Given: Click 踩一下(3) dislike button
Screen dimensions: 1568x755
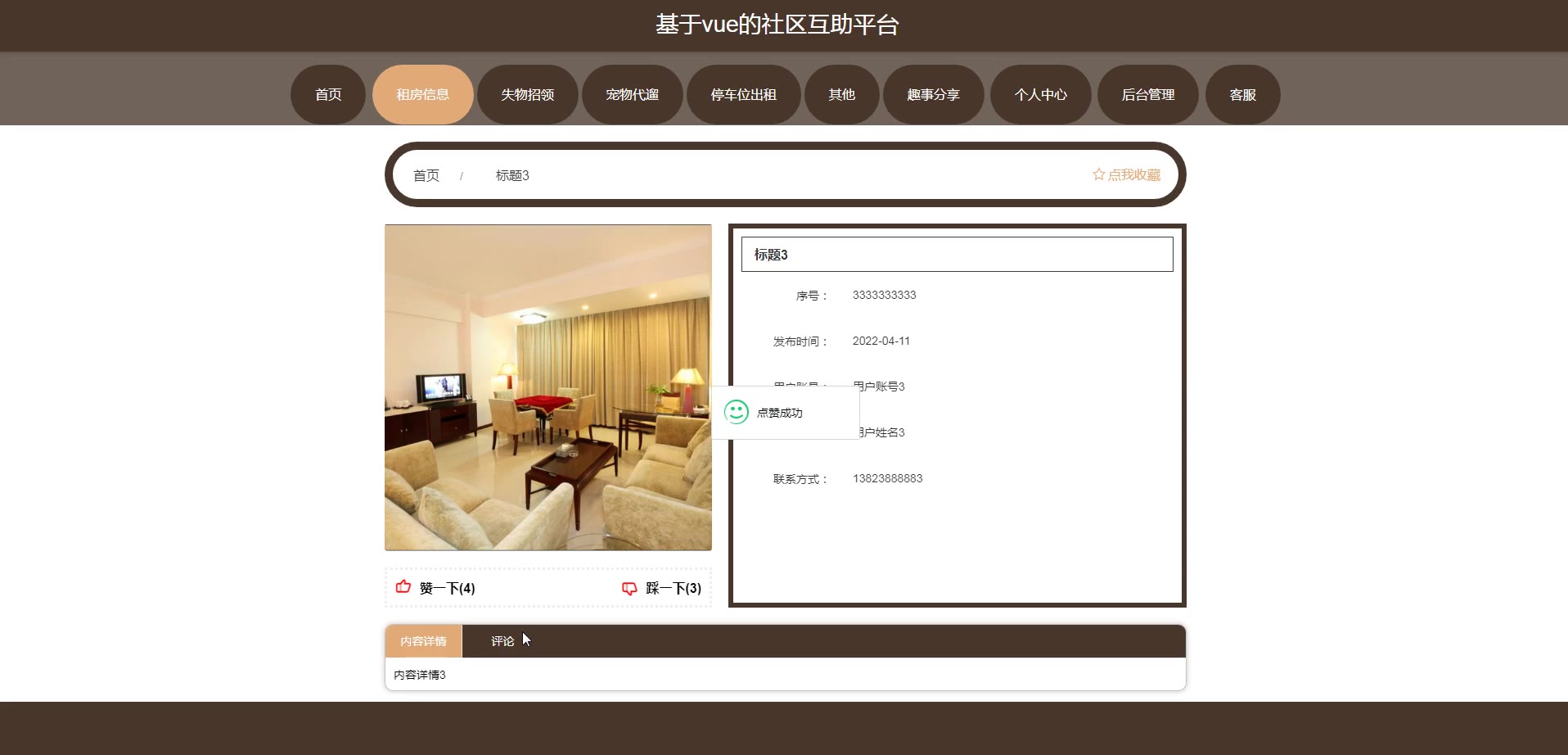Looking at the screenshot, I should pyautogui.click(x=662, y=588).
